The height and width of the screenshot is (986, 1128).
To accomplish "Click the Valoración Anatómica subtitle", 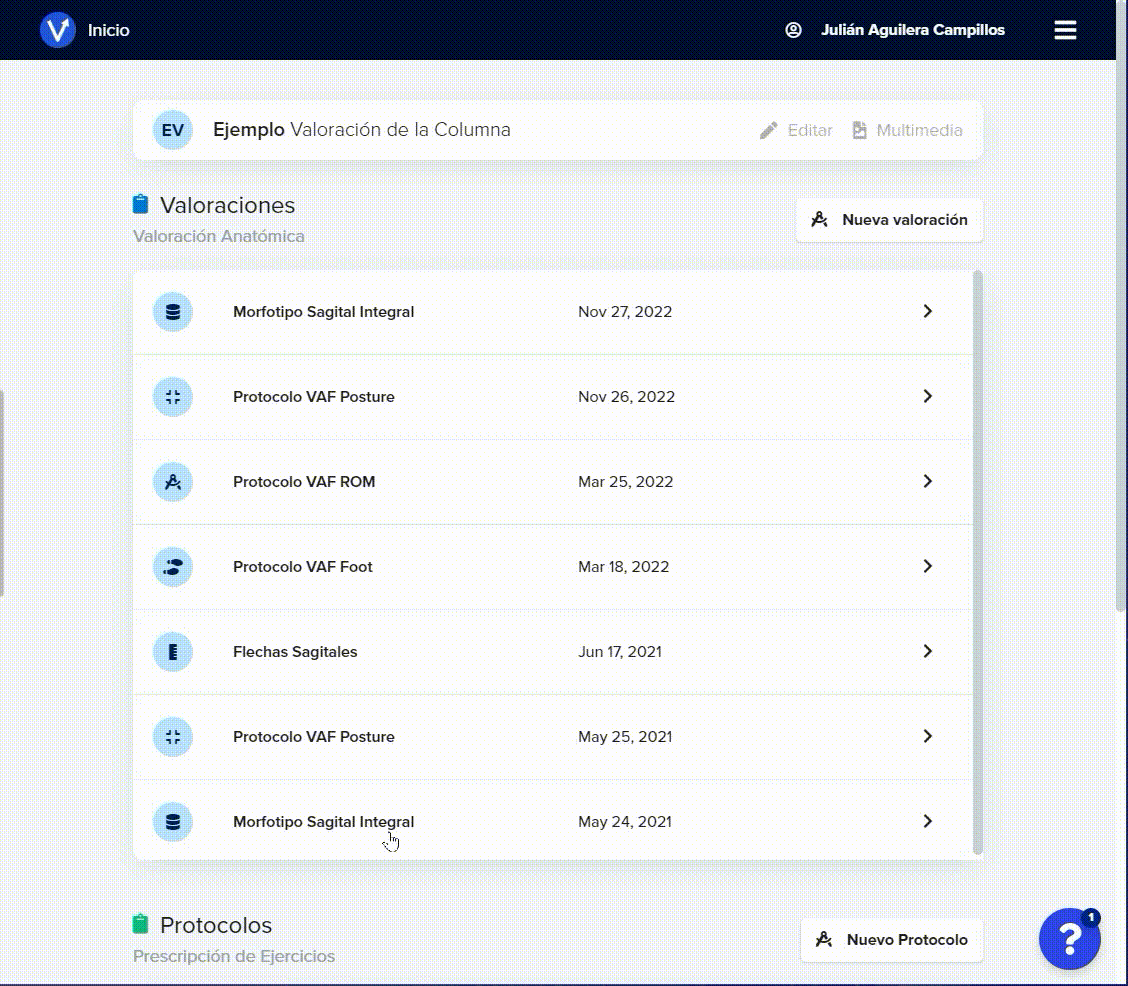I will [219, 237].
